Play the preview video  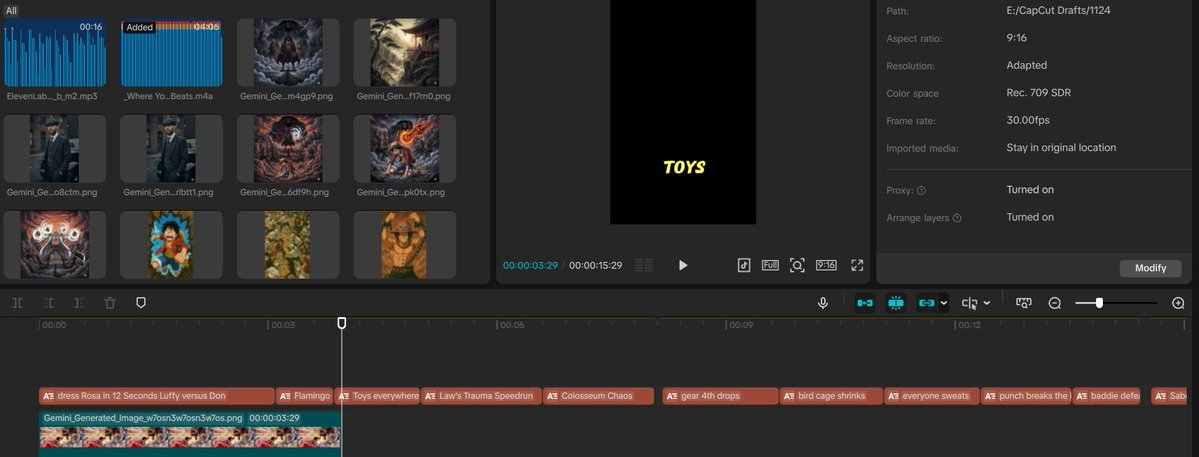[x=683, y=265]
